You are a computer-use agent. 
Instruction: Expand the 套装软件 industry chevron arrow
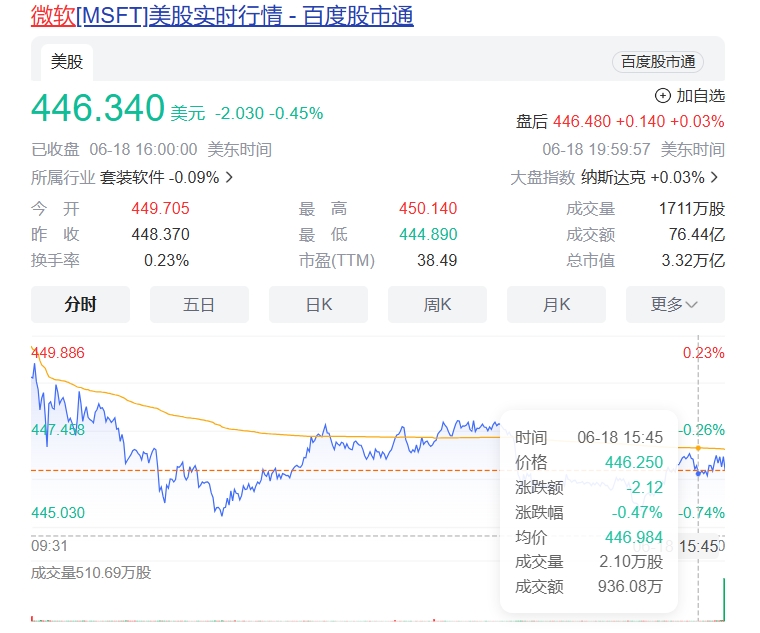coord(229,177)
